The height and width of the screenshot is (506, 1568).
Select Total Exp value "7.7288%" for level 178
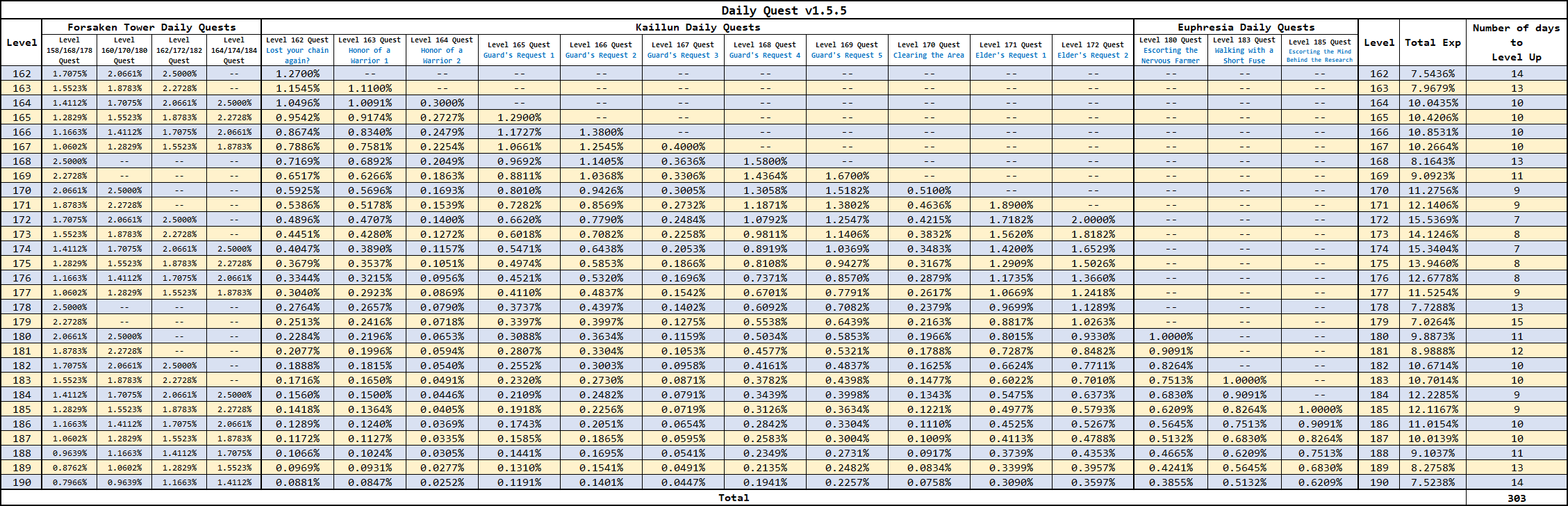[1433, 307]
